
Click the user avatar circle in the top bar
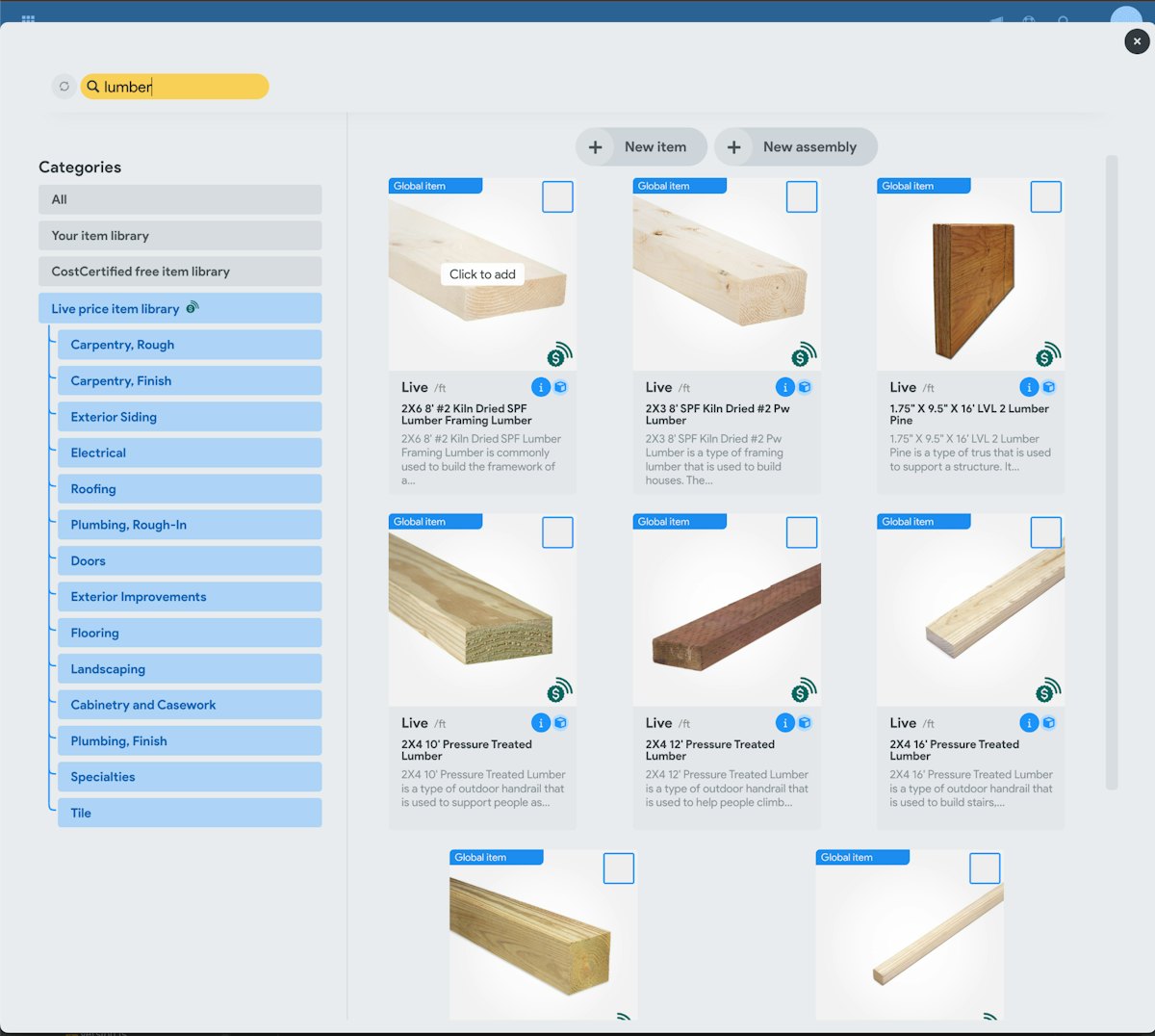click(x=1124, y=16)
